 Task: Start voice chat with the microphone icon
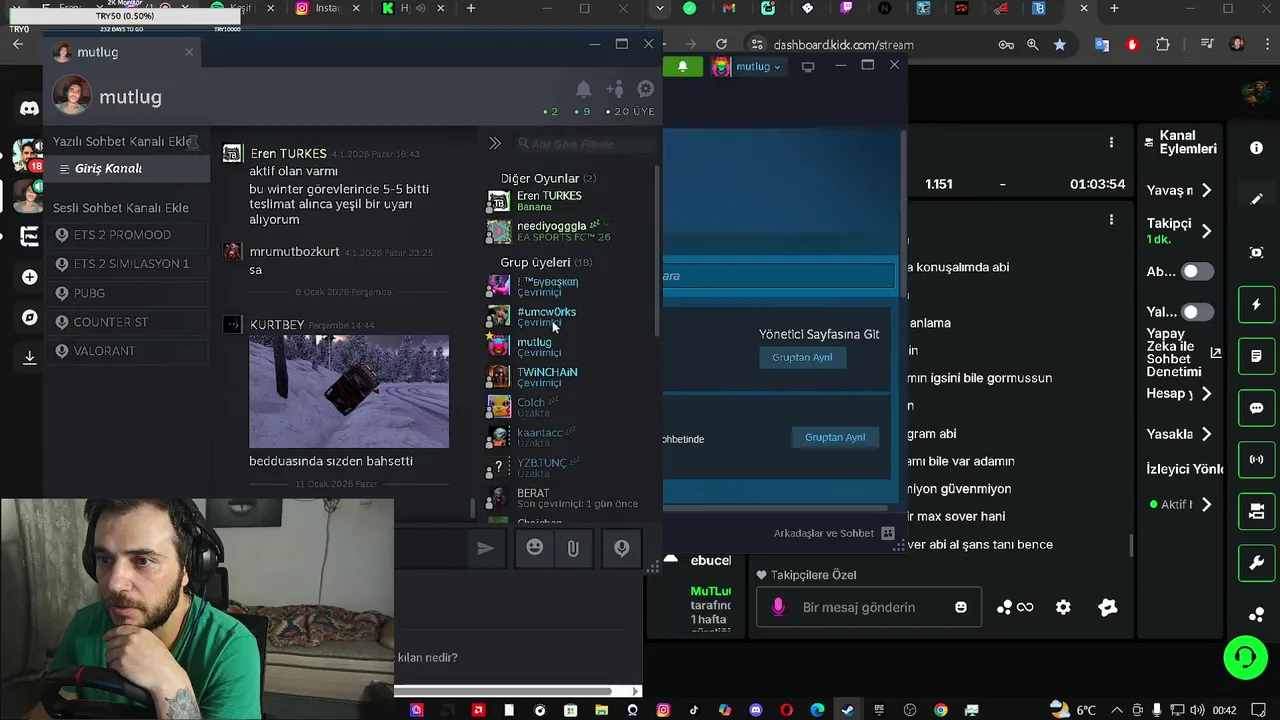pyautogui.click(x=621, y=548)
